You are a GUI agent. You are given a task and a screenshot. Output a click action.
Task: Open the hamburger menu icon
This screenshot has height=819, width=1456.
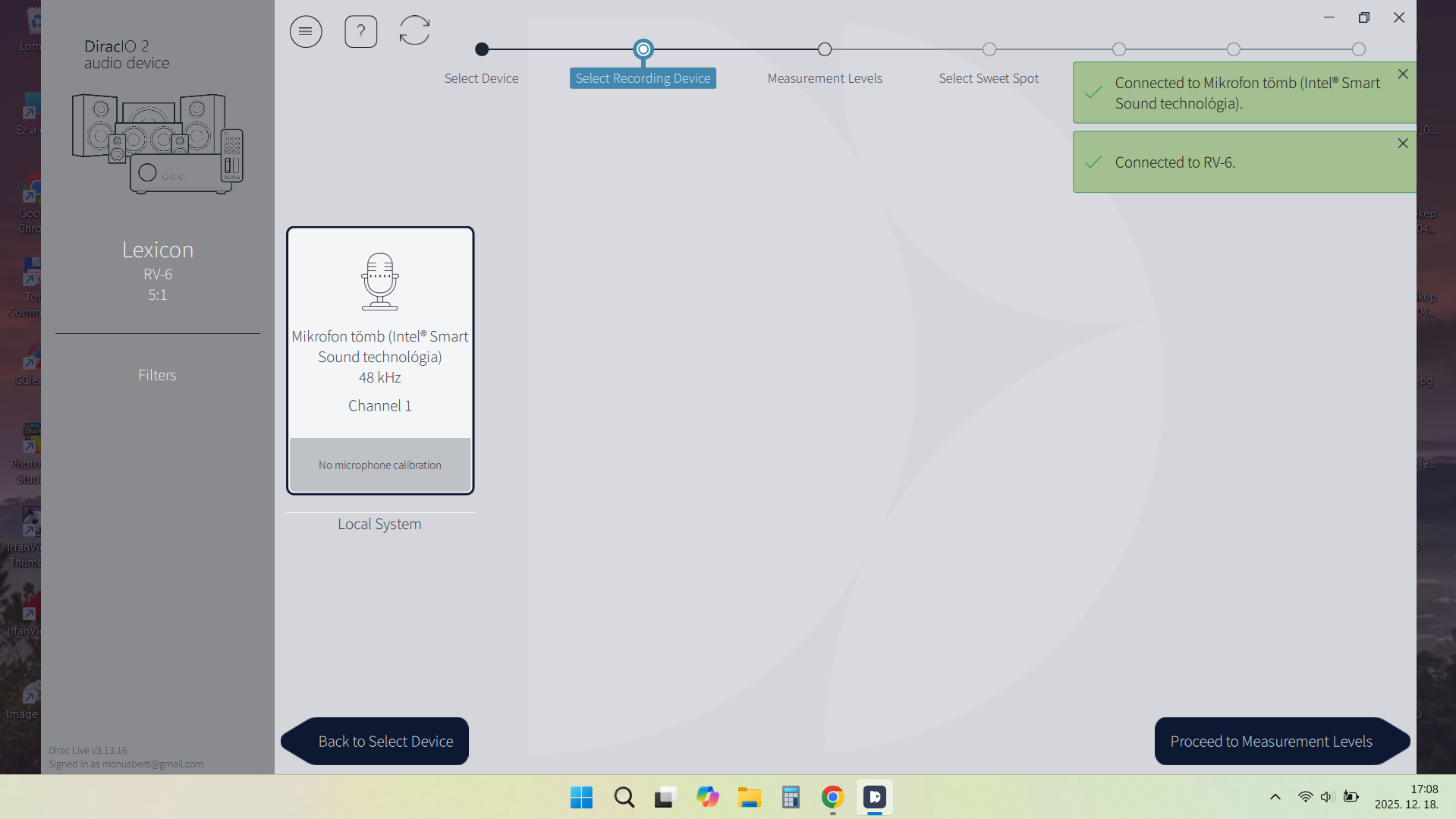[x=306, y=31]
